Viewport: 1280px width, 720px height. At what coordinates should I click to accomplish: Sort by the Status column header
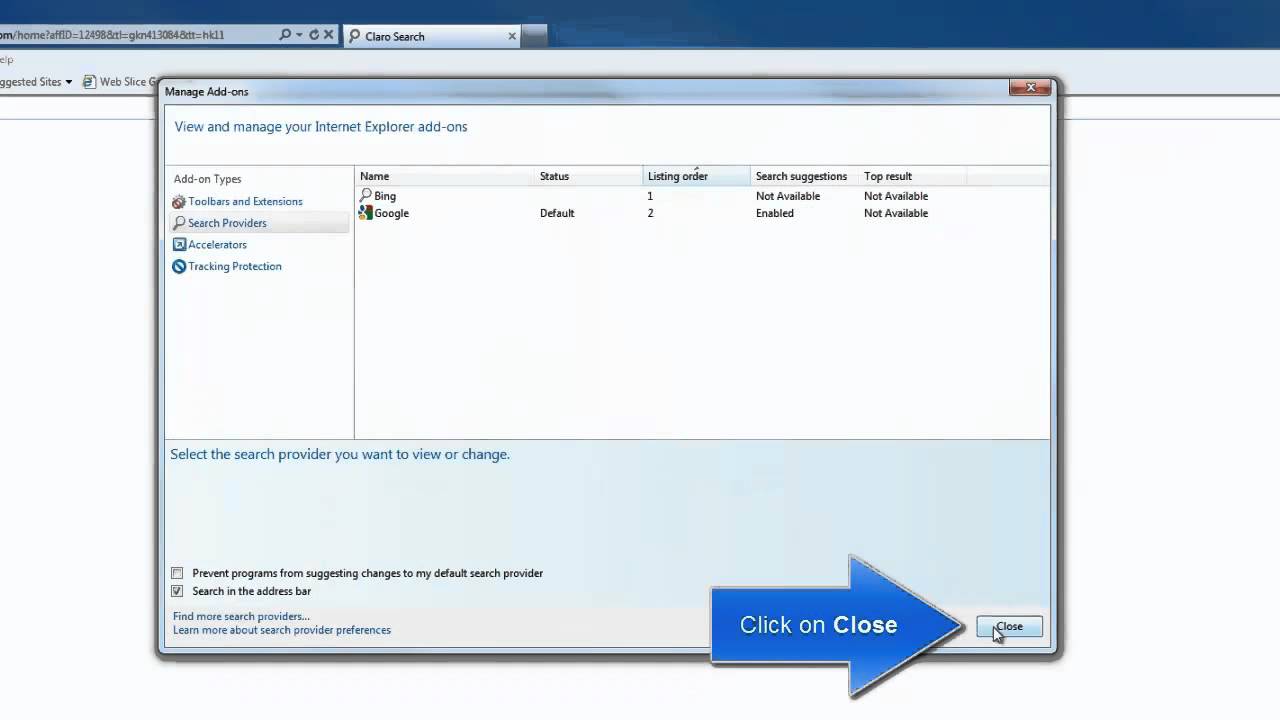589,176
